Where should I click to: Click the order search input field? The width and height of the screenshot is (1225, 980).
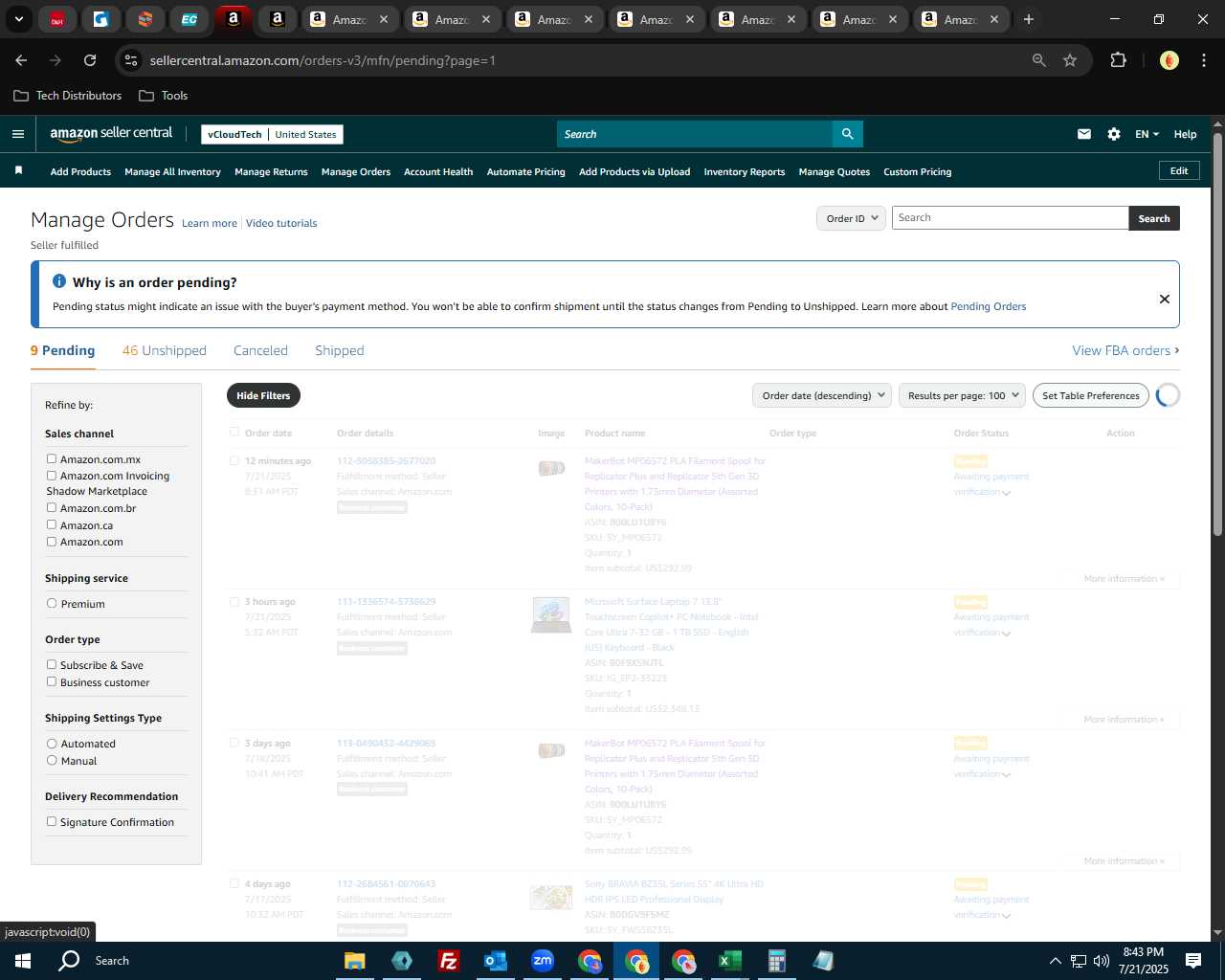pos(1011,218)
